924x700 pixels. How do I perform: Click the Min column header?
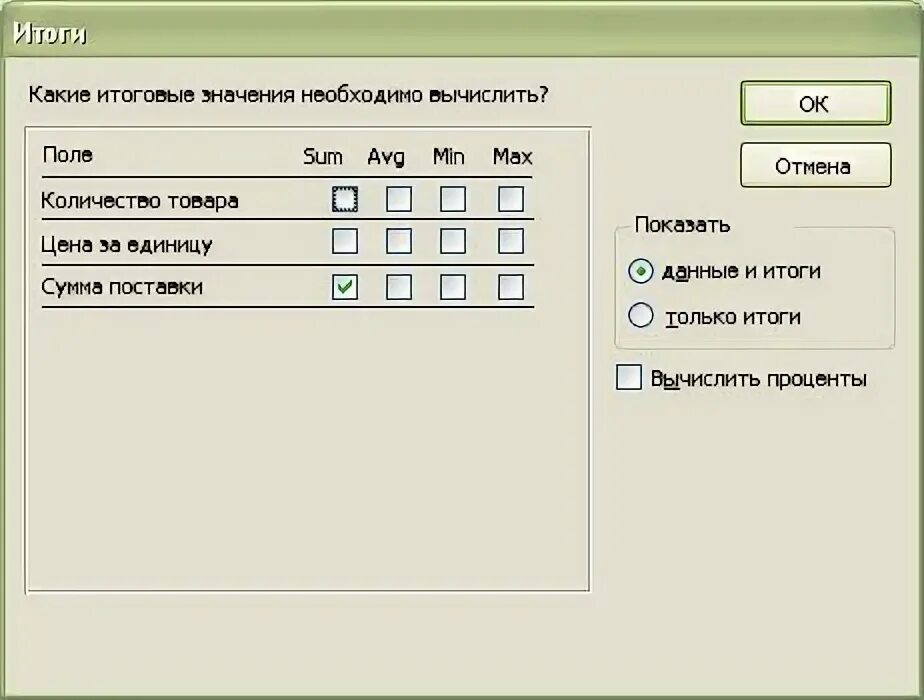click(x=448, y=157)
